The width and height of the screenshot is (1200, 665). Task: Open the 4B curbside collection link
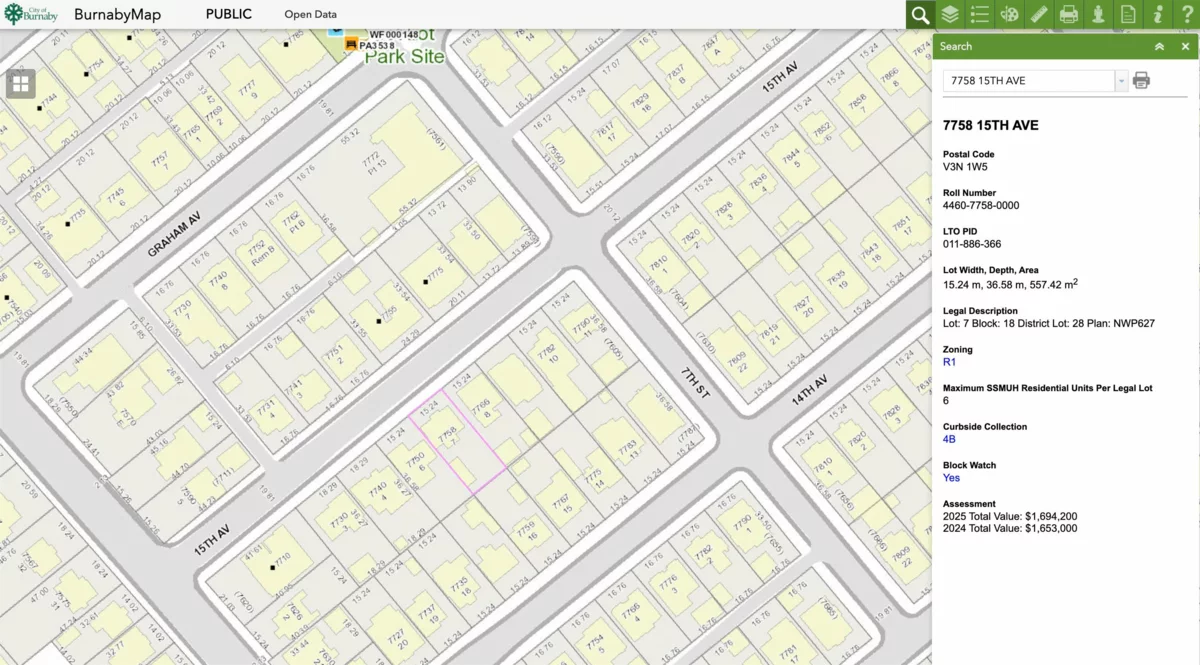(x=949, y=439)
